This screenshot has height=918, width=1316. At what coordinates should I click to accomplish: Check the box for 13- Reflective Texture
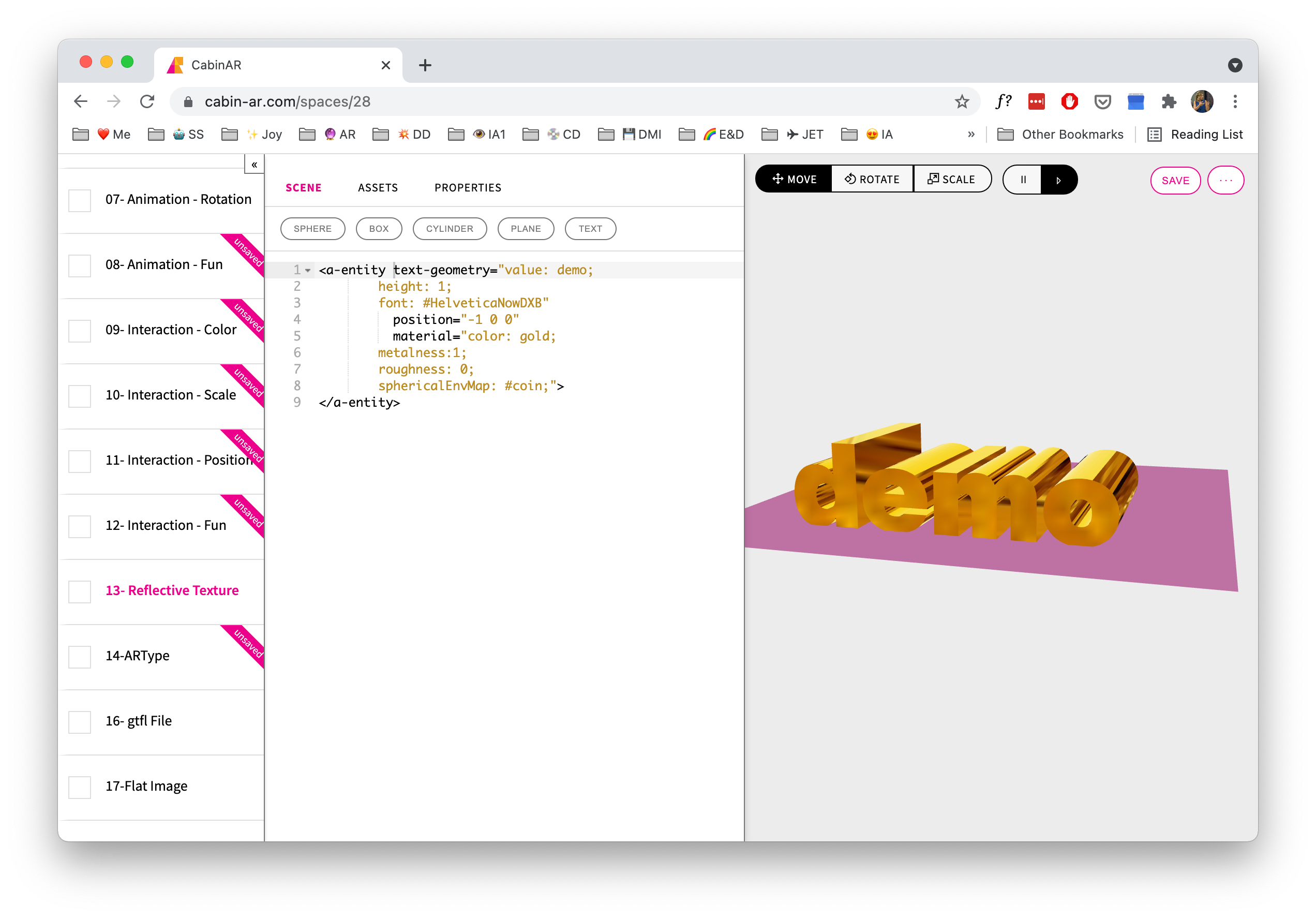(x=80, y=592)
